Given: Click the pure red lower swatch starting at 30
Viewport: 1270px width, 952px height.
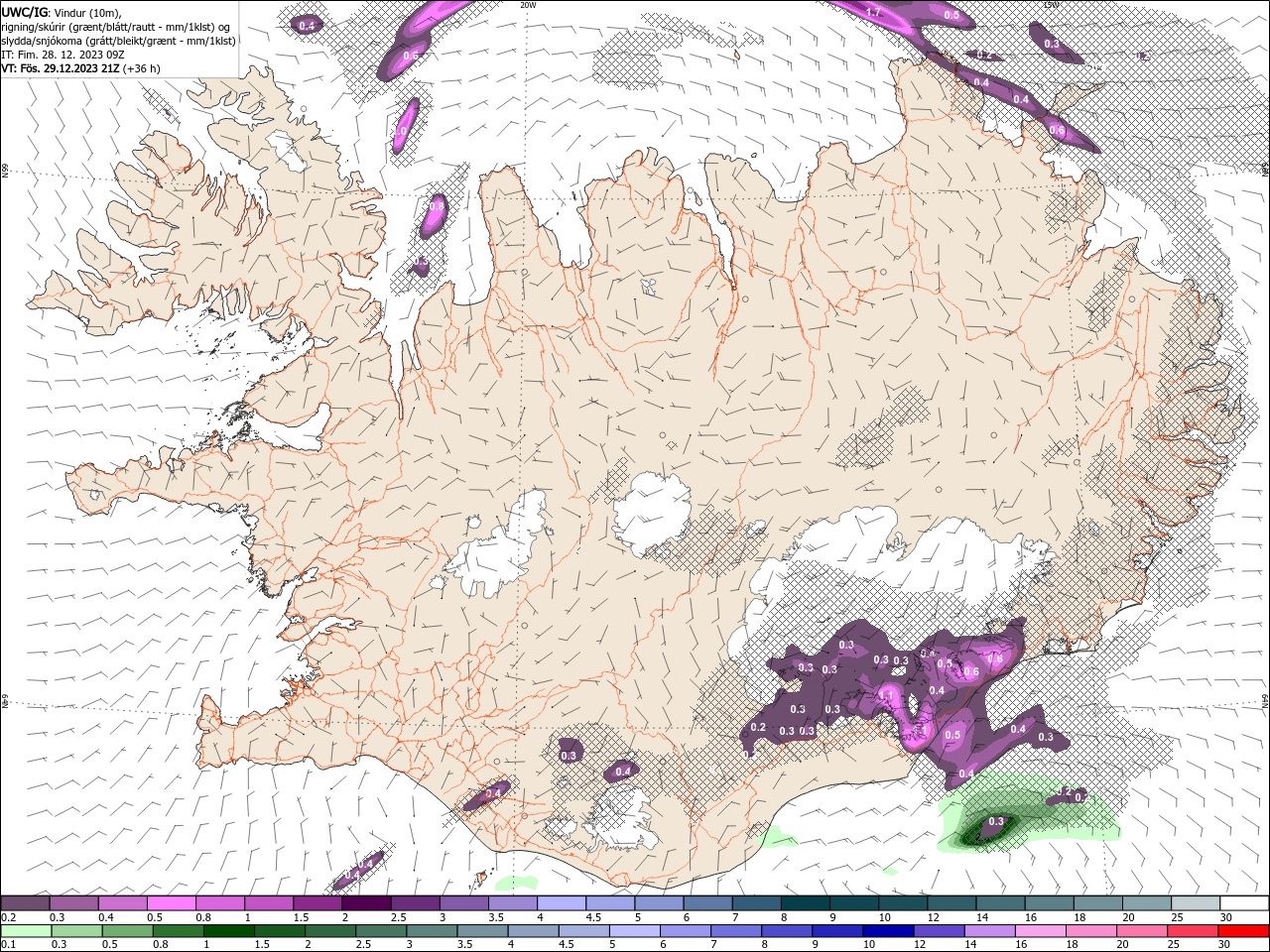Looking at the screenshot, I should 1244,931.
